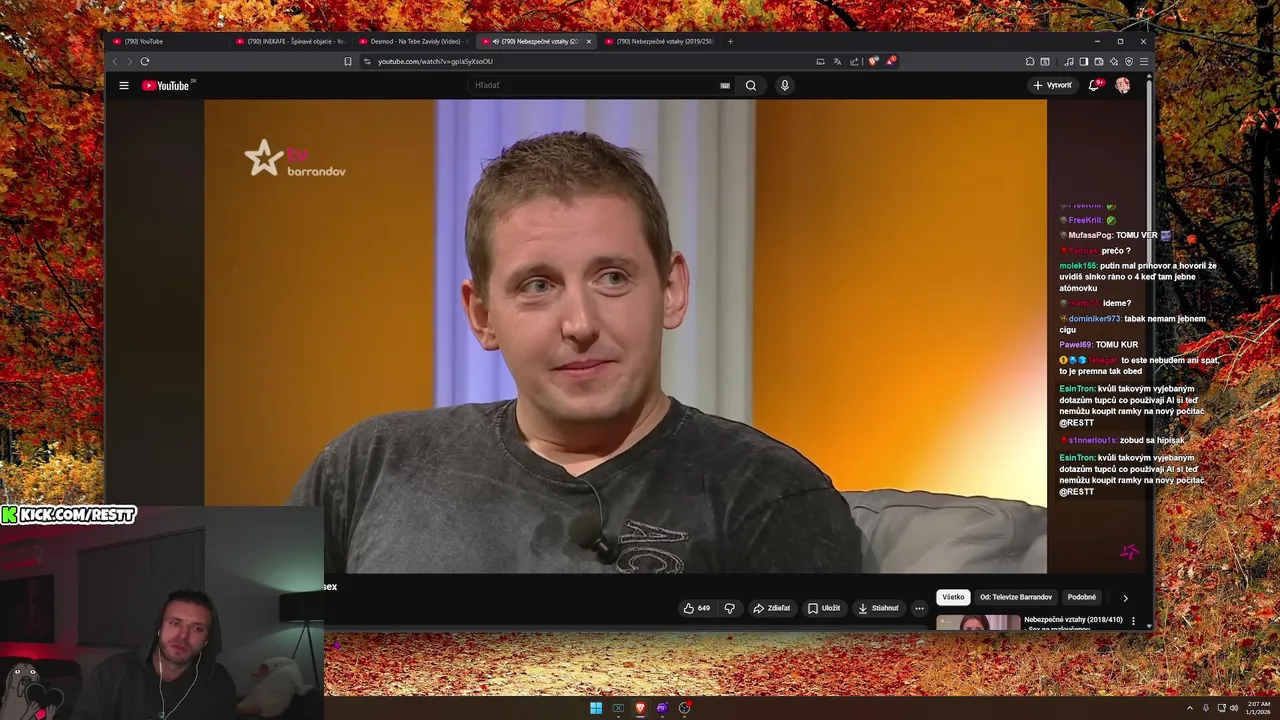Click the translate page icon
1280x720 pixels.
pyautogui.click(x=838, y=61)
